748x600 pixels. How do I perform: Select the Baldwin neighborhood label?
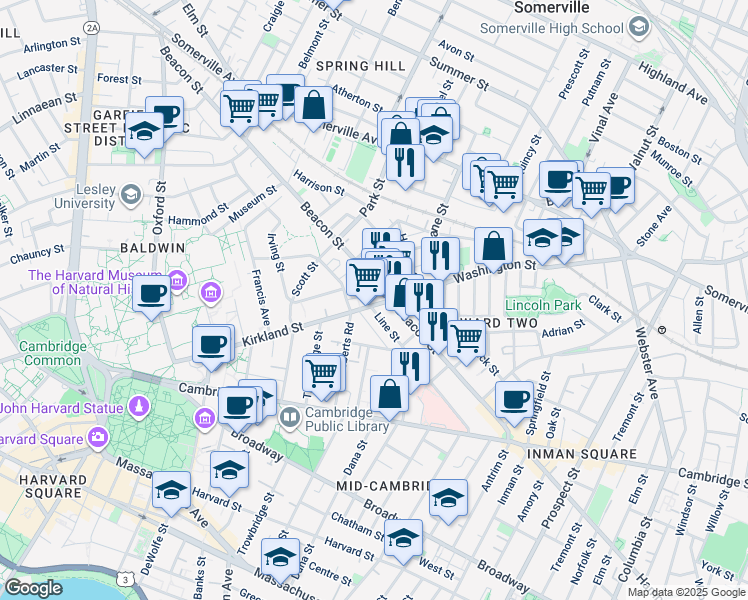pyautogui.click(x=153, y=248)
